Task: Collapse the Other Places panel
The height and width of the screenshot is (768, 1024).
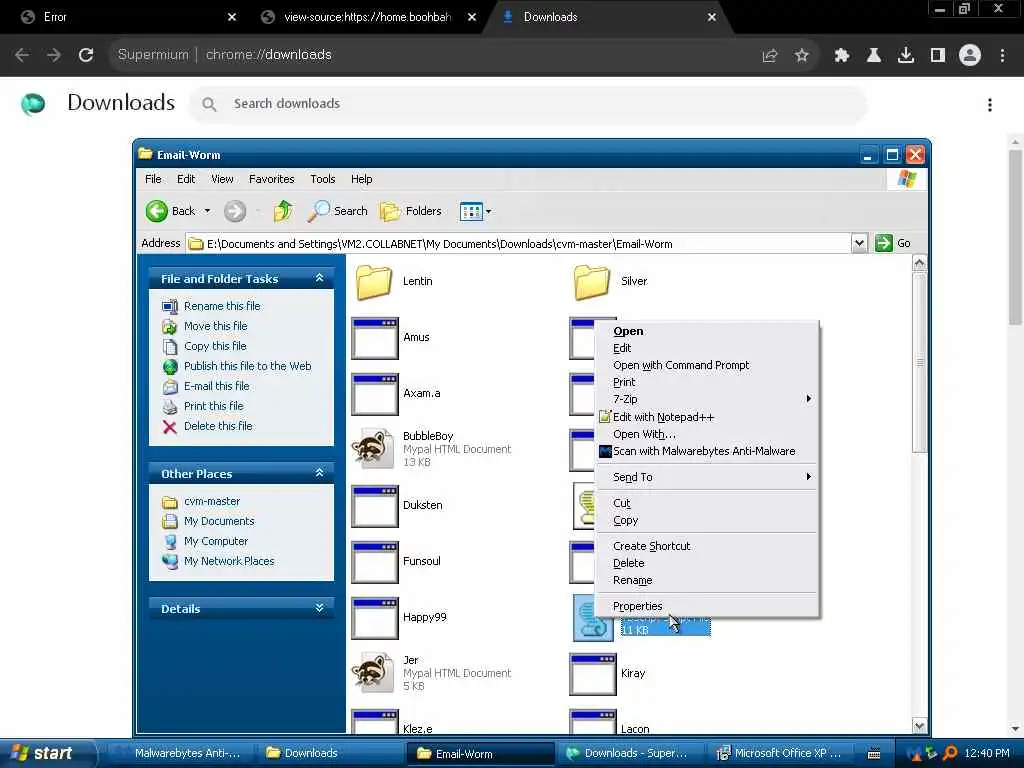Action: [319, 473]
